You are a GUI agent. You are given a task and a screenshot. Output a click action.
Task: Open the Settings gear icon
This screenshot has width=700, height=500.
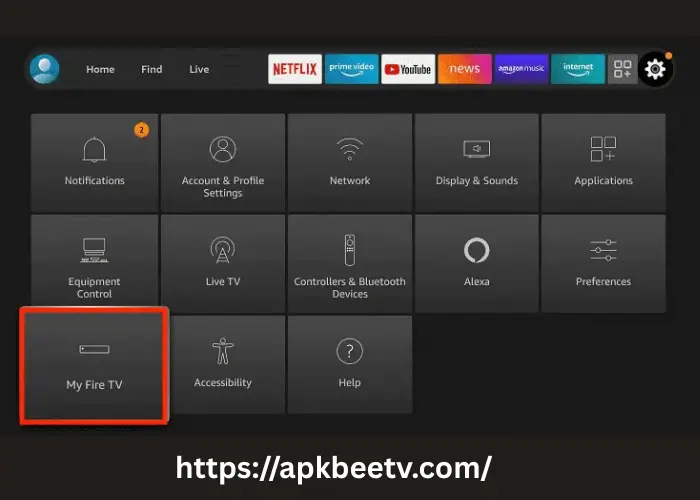(656, 69)
